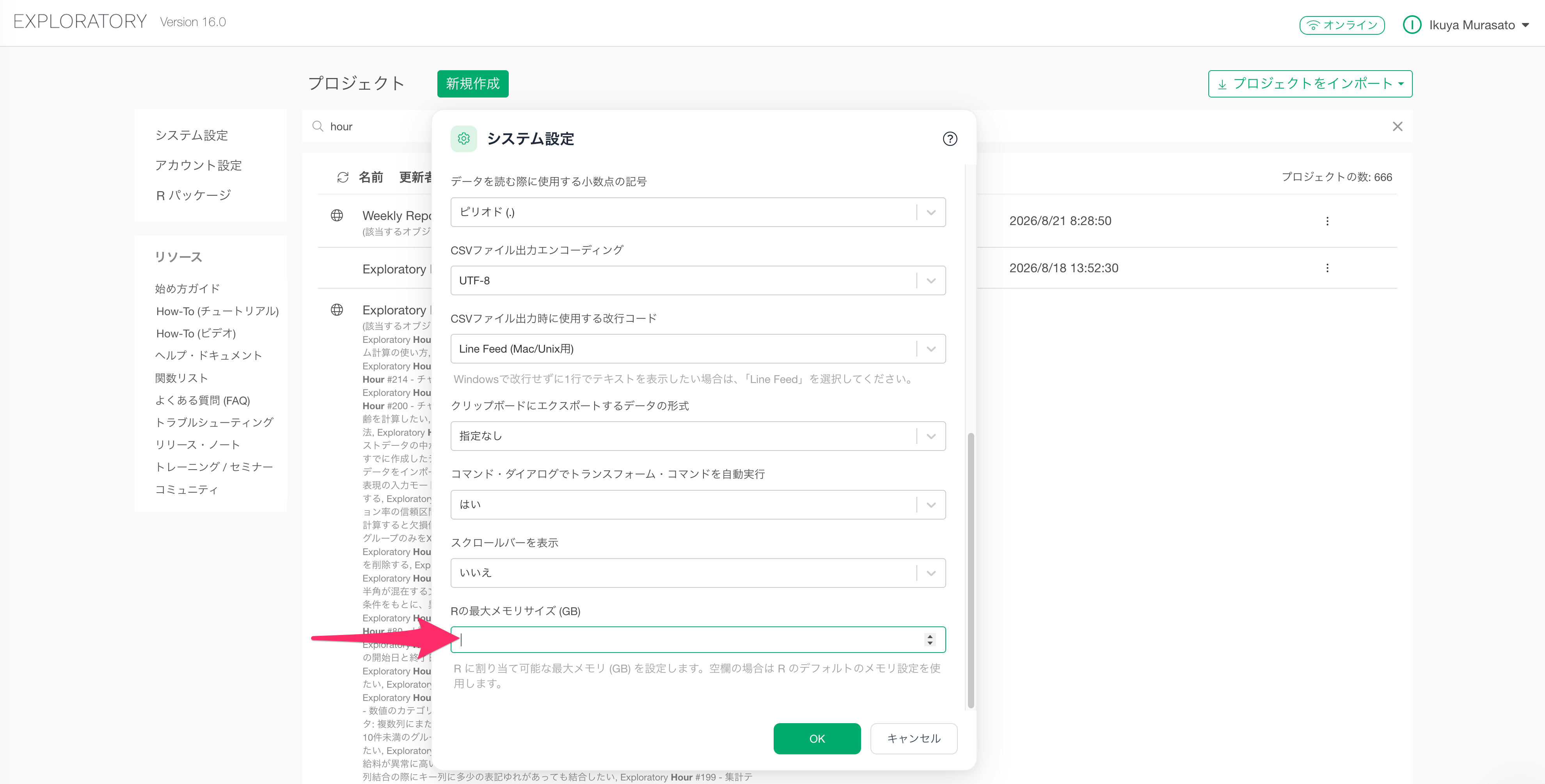Open the How-To (チュートリアル) link

tap(217, 311)
